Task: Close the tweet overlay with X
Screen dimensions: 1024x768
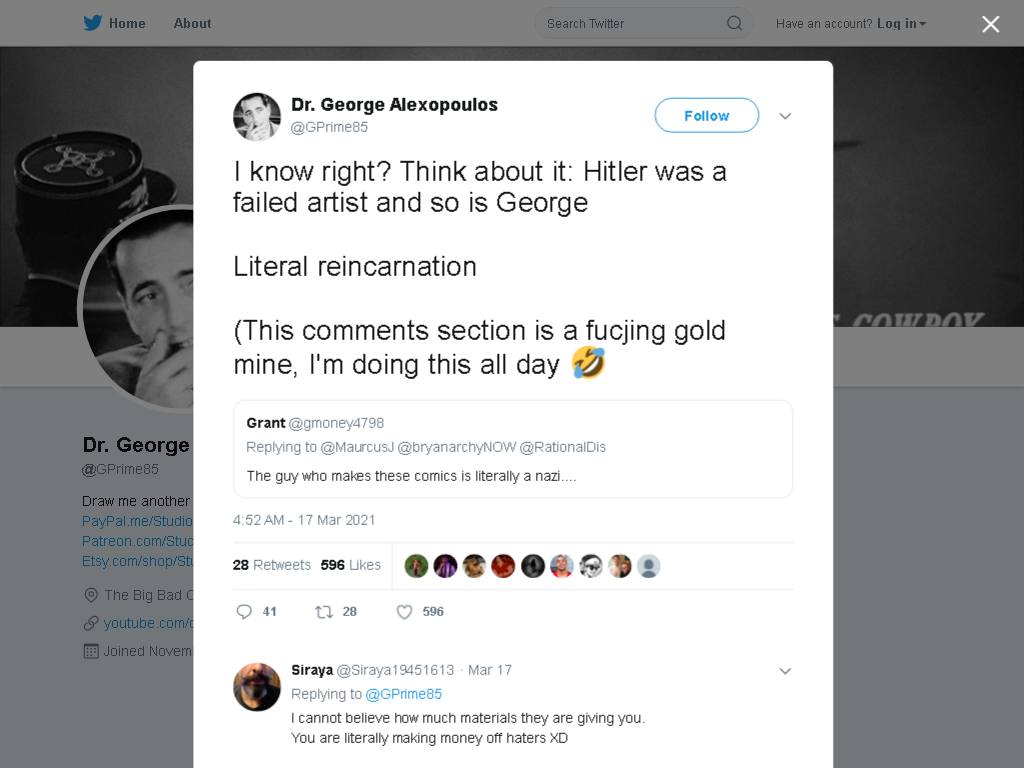Action: (991, 24)
